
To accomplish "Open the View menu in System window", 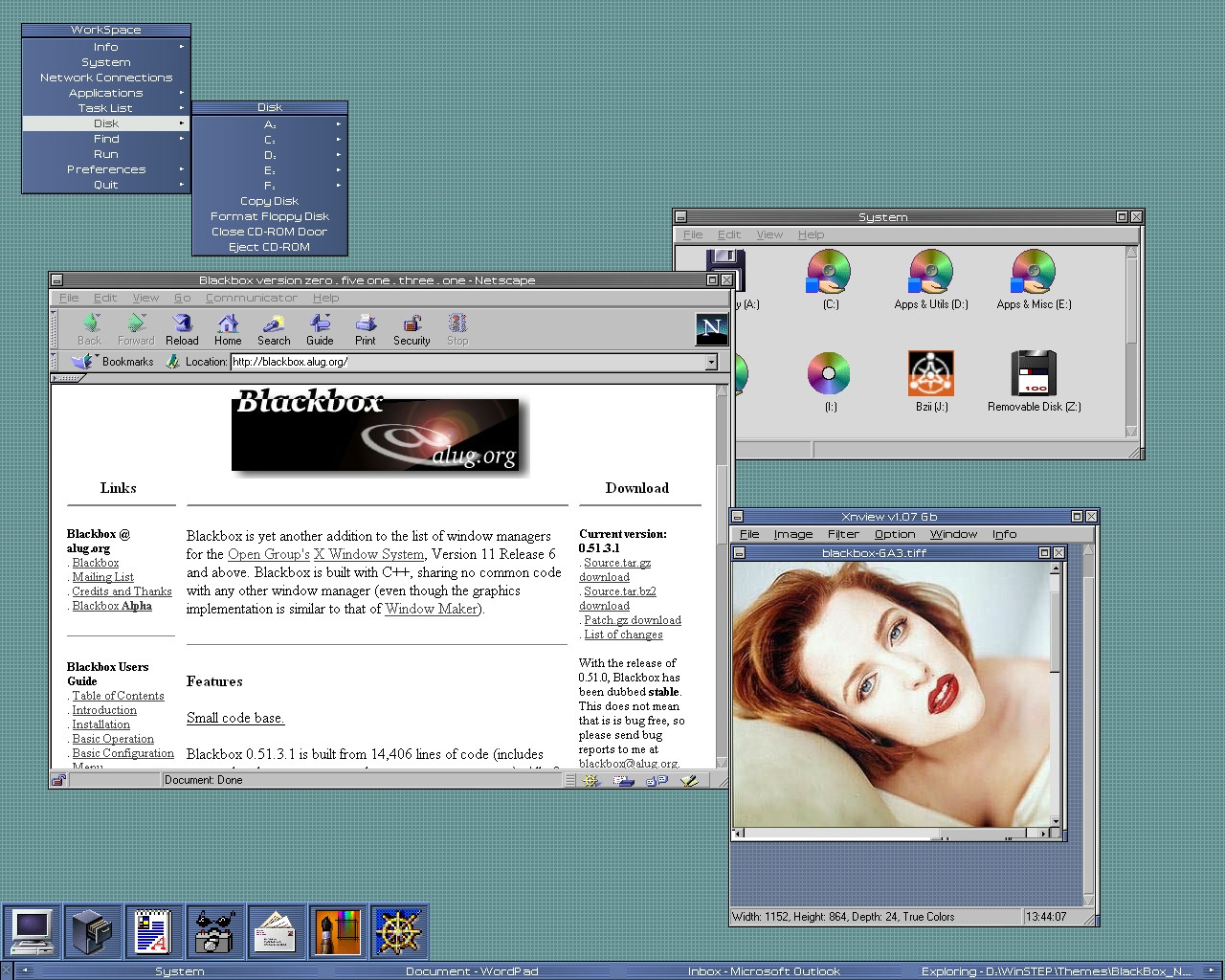I will pyautogui.click(x=769, y=234).
